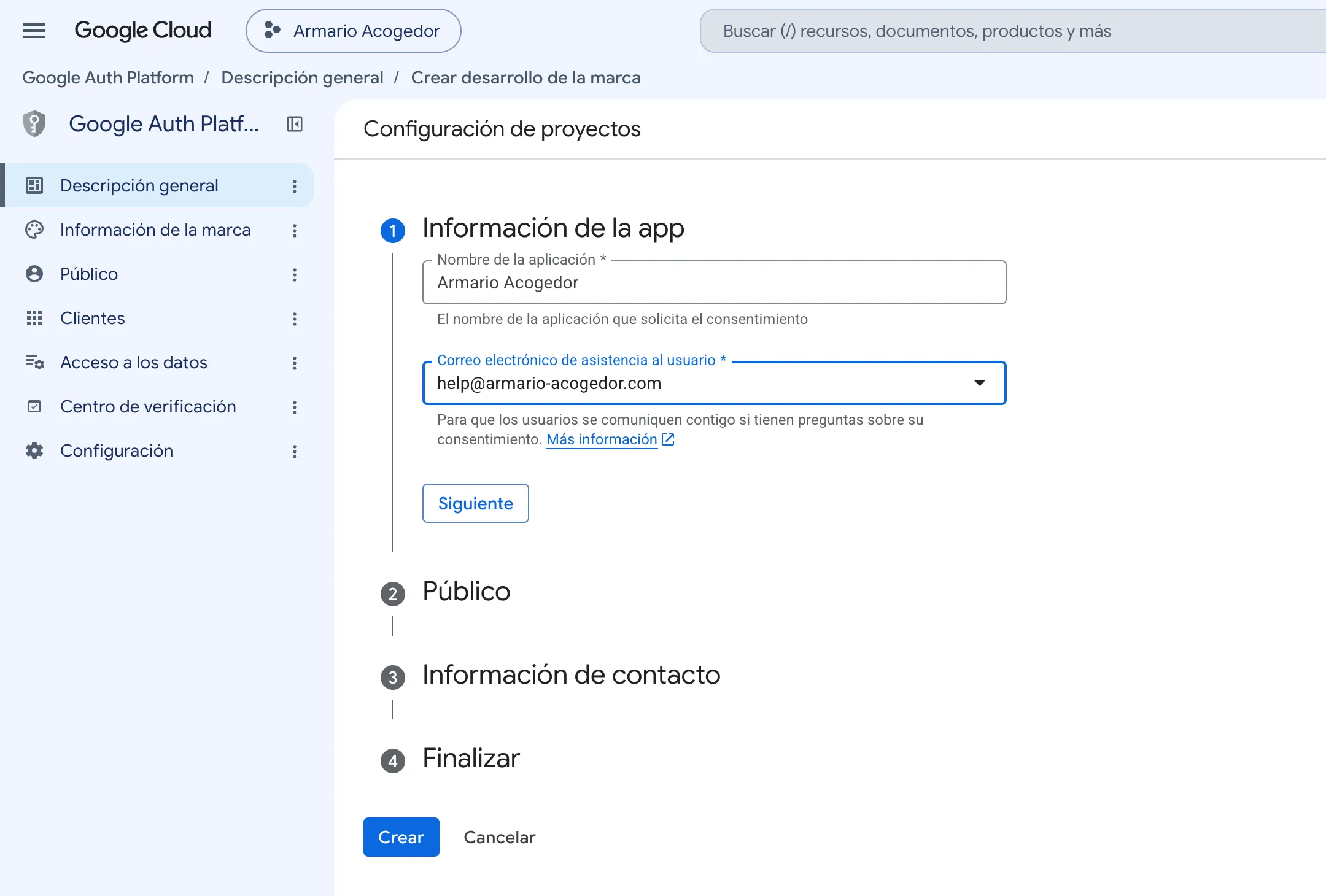Open more options for Acceso a los datos
The width and height of the screenshot is (1326, 896).
coord(295,363)
